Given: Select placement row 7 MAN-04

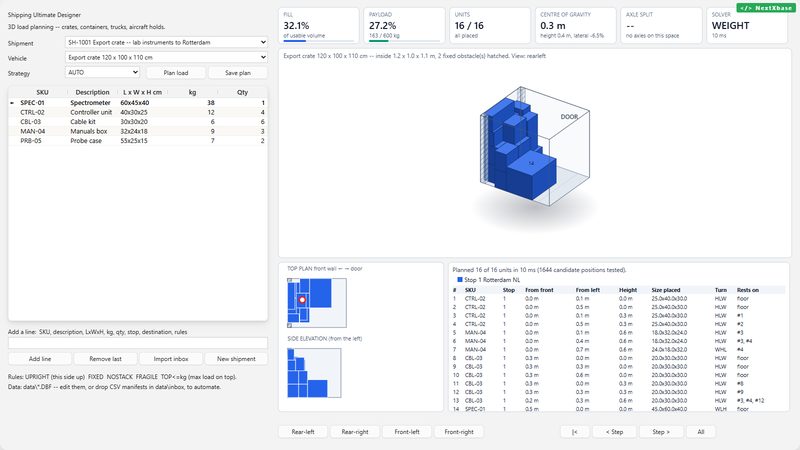Looking at the screenshot, I should [x=618, y=349].
